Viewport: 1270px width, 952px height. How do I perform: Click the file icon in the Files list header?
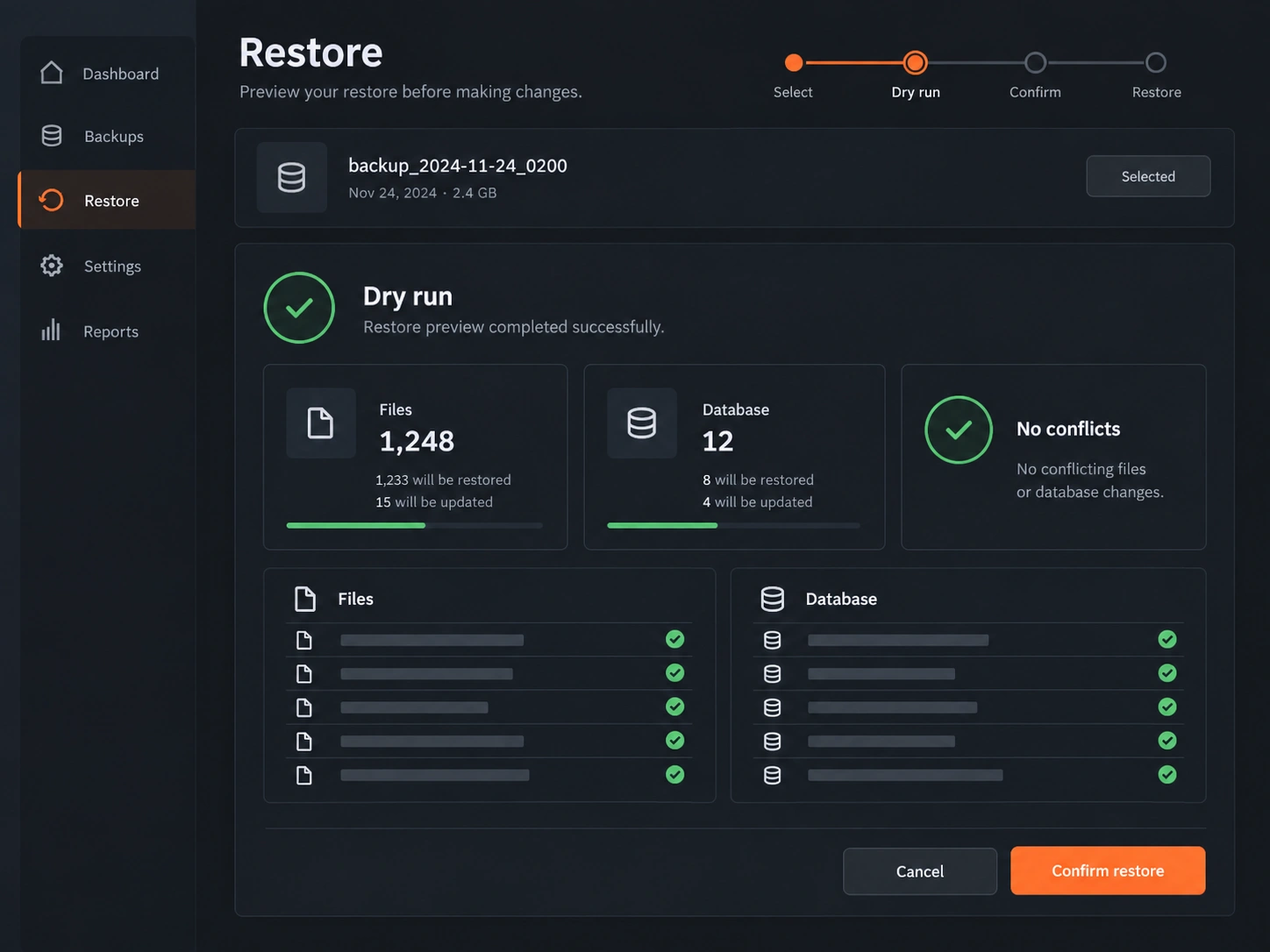[x=305, y=599]
